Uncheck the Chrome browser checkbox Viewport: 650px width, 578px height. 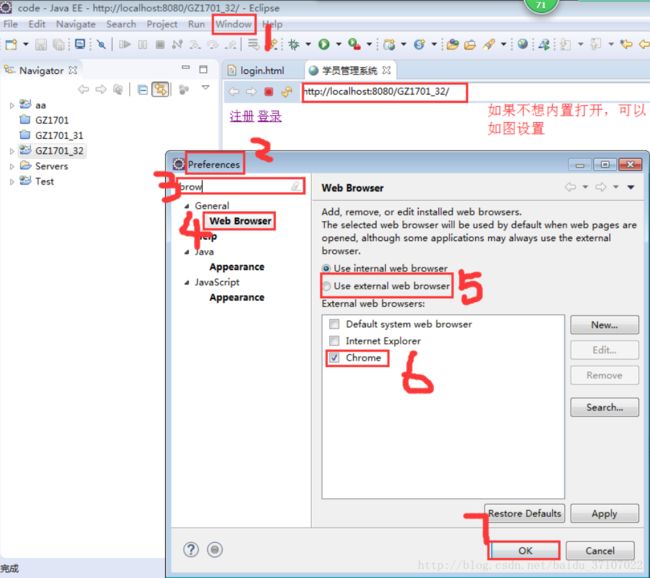coord(334,357)
